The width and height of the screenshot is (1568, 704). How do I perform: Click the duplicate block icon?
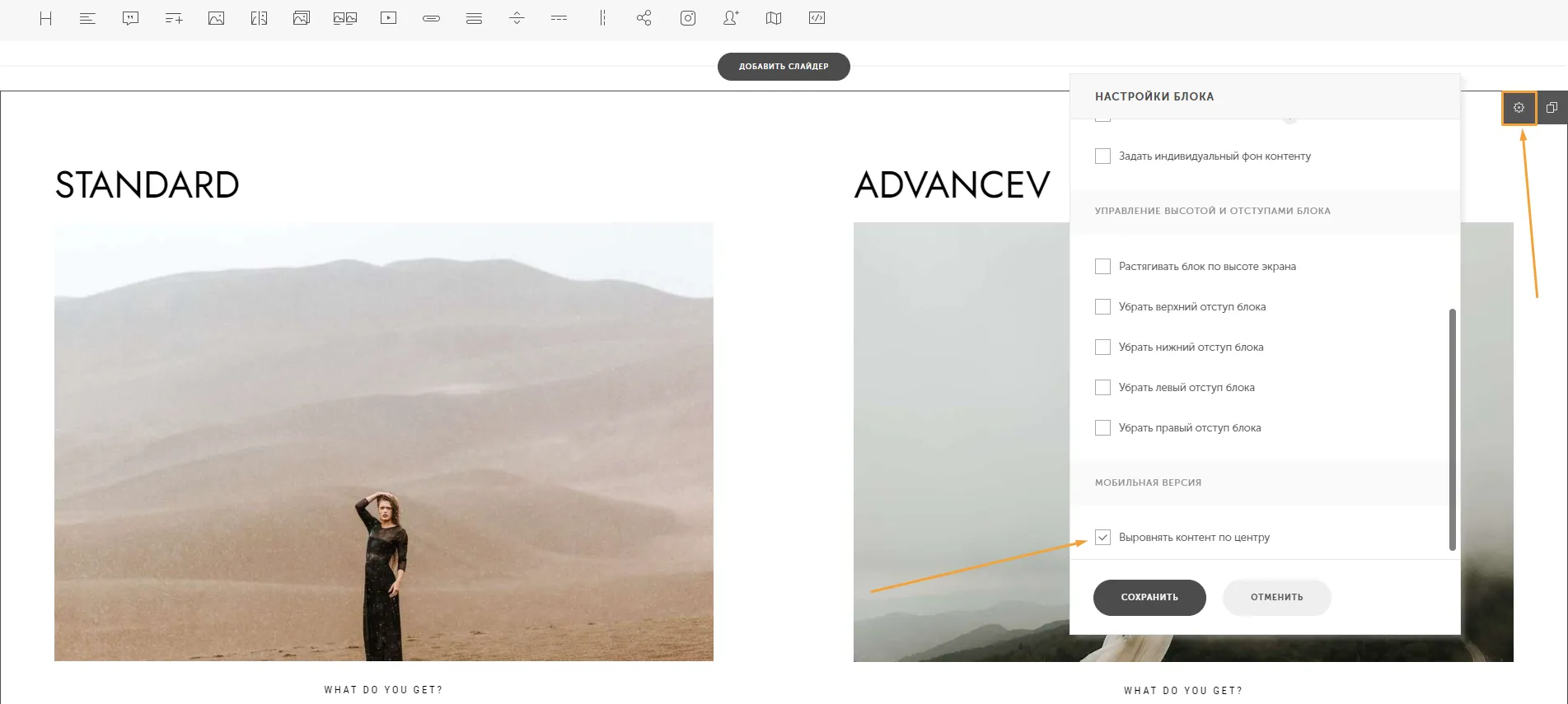pyautogui.click(x=1552, y=108)
